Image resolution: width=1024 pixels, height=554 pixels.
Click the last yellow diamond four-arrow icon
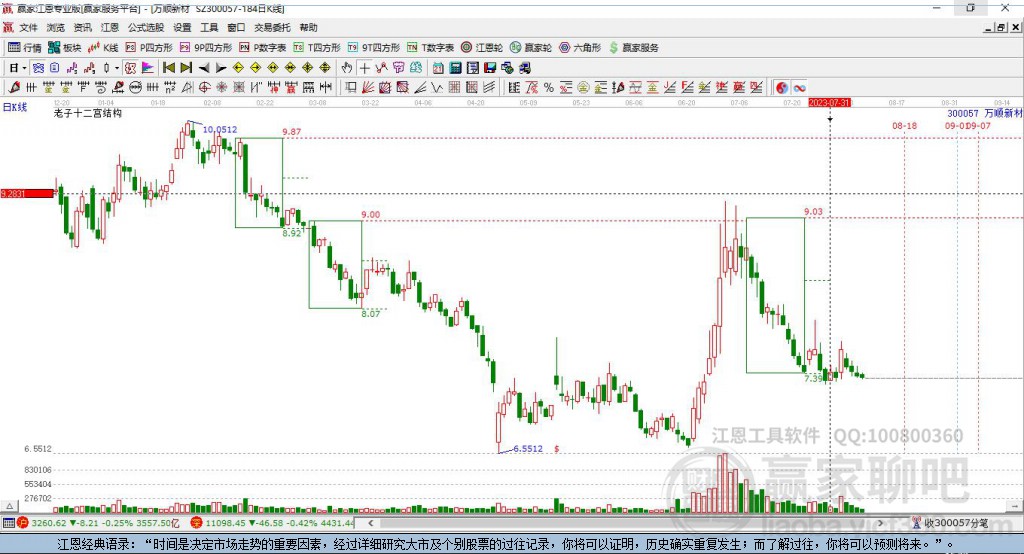tap(325, 68)
